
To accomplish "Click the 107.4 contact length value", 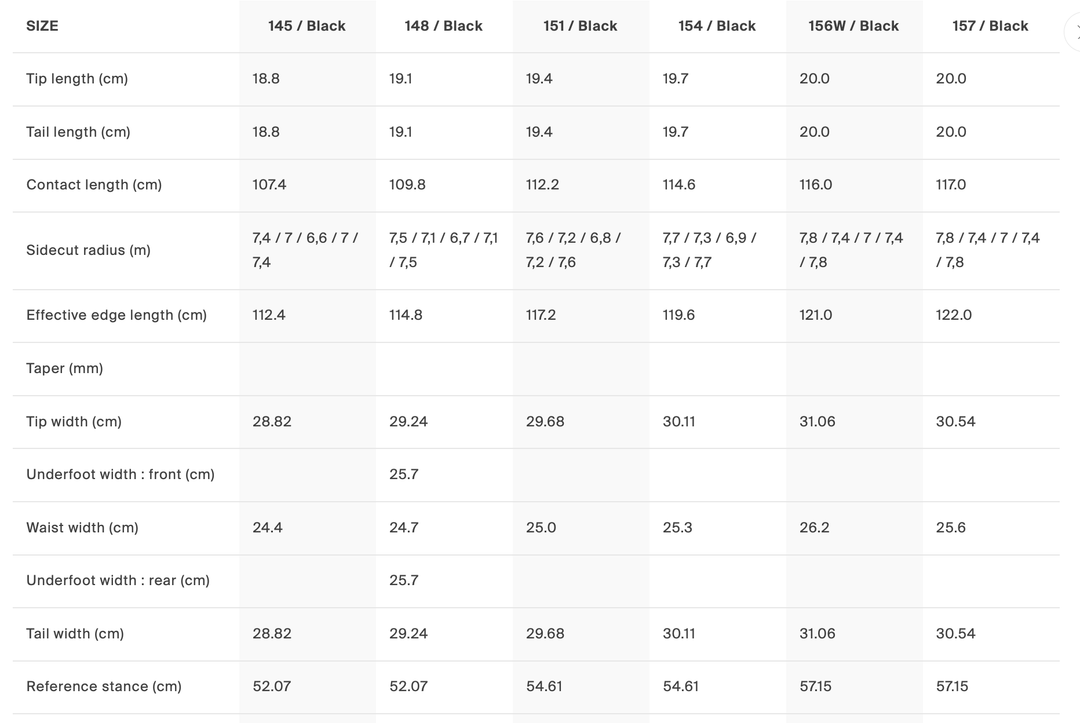I will (269, 185).
